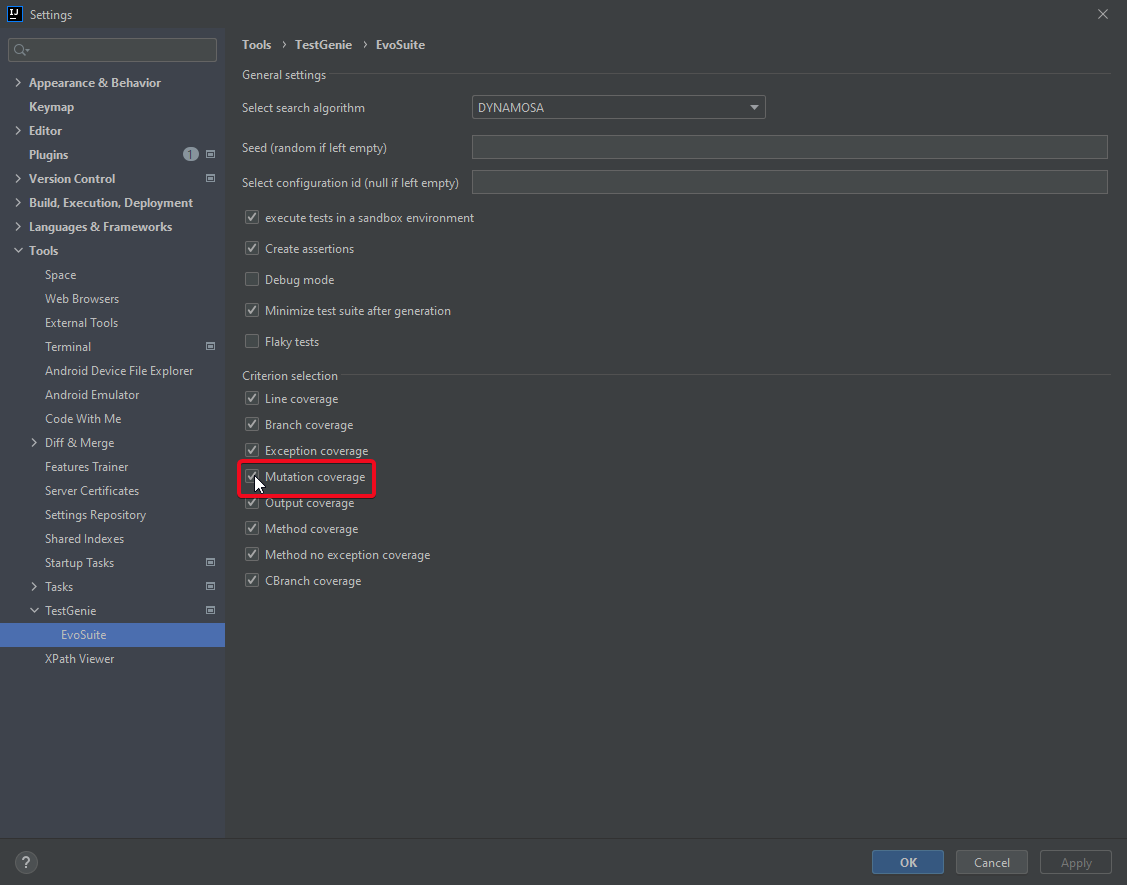Toggle Output coverage checkbox
The height and width of the screenshot is (885, 1127).
(x=252, y=503)
